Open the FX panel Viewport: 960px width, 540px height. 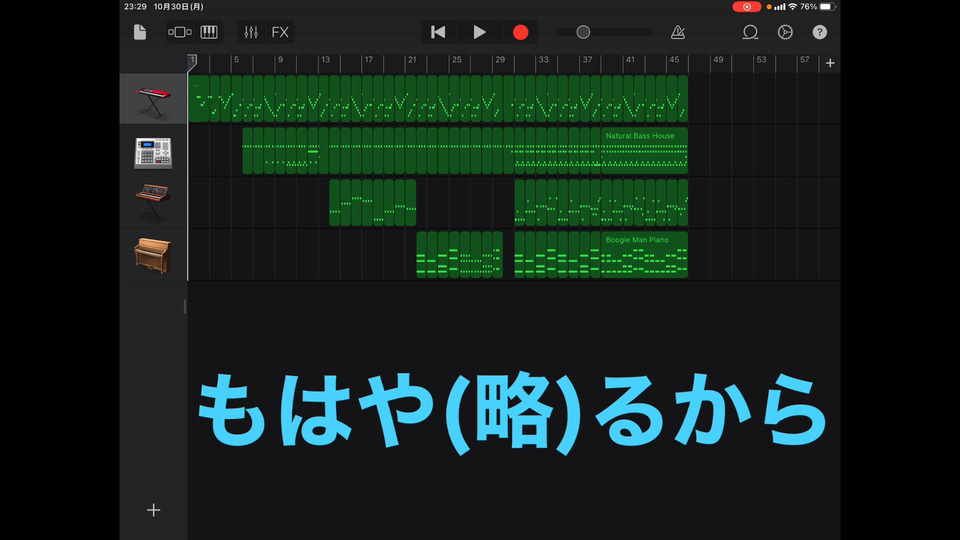(280, 32)
